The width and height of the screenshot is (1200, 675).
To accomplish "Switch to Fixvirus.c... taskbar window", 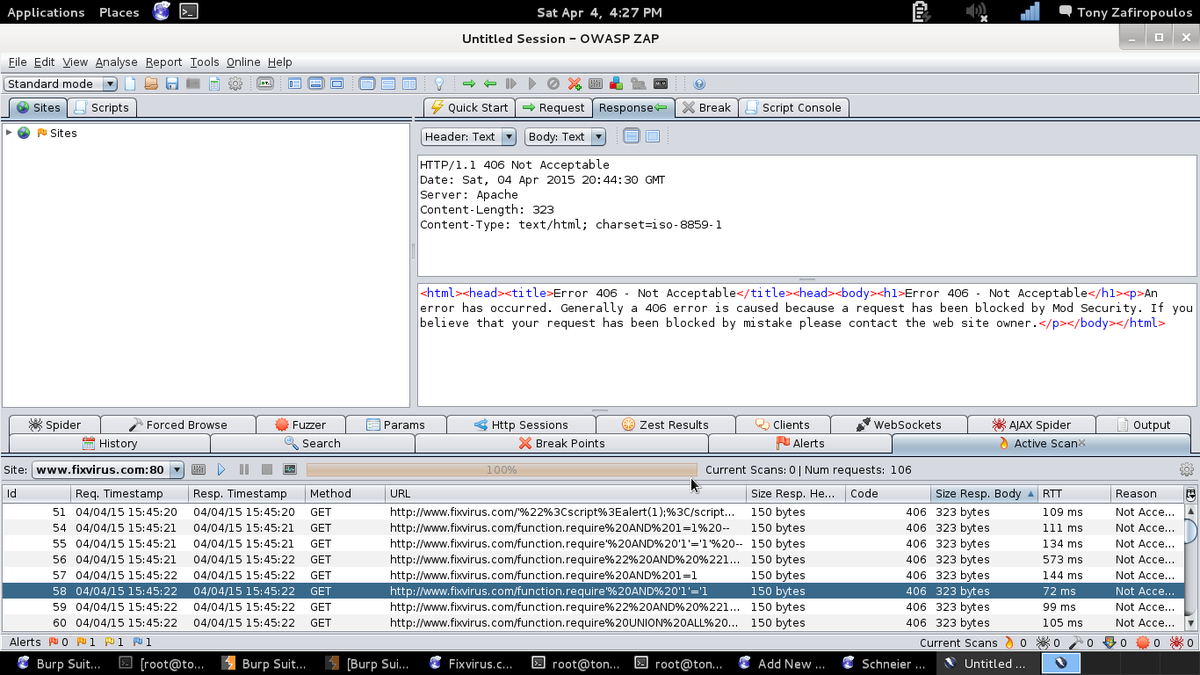I will pyautogui.click(x=470, y=663).
